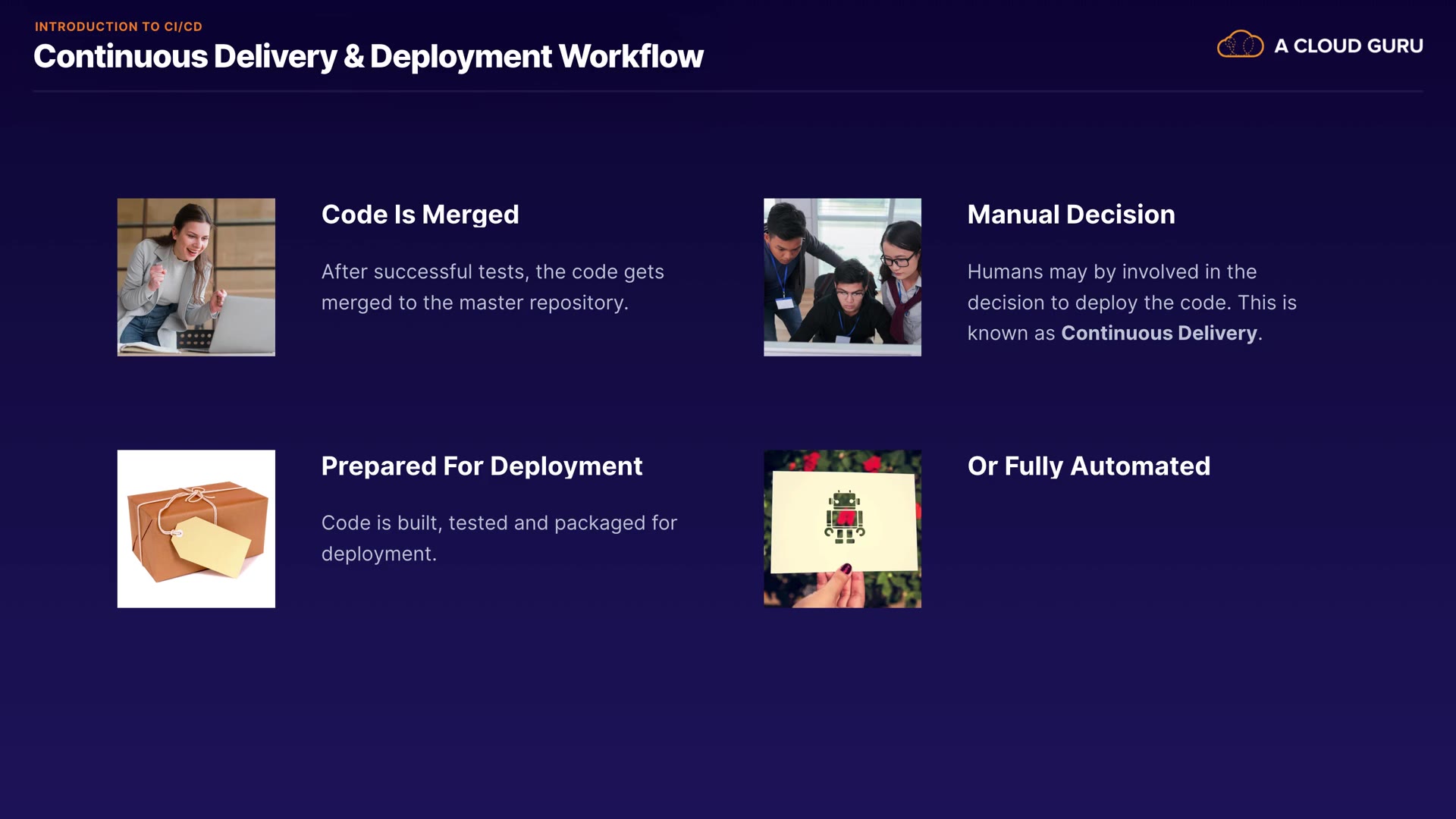The image size is (1456, 819).
Task: Select the woman with laptop image
Action: 196,277
